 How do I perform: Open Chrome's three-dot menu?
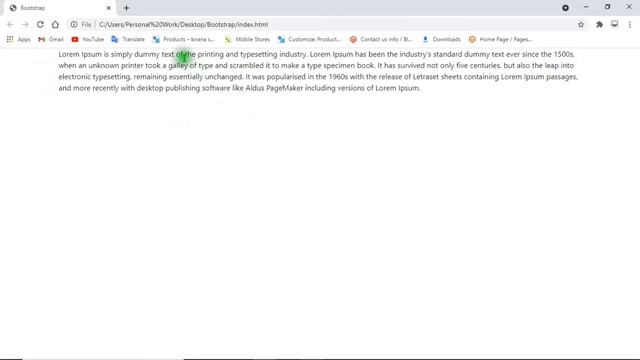630,24
